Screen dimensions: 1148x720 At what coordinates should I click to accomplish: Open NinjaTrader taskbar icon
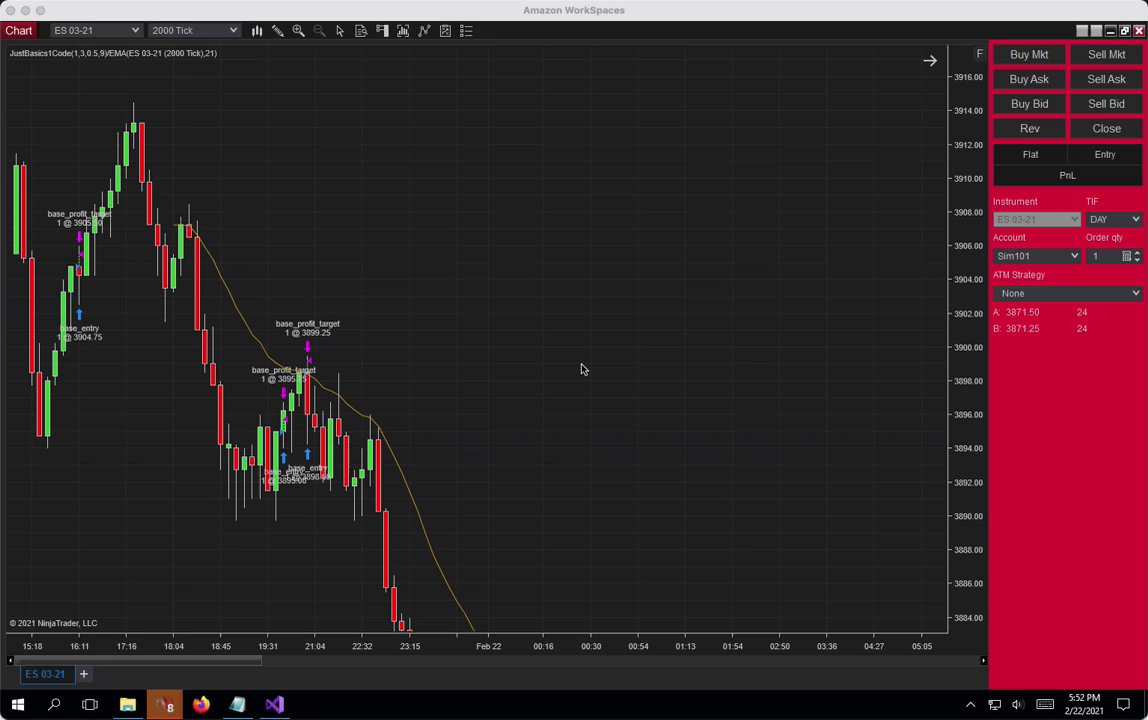pyautogui.click(x=164, y=705)
